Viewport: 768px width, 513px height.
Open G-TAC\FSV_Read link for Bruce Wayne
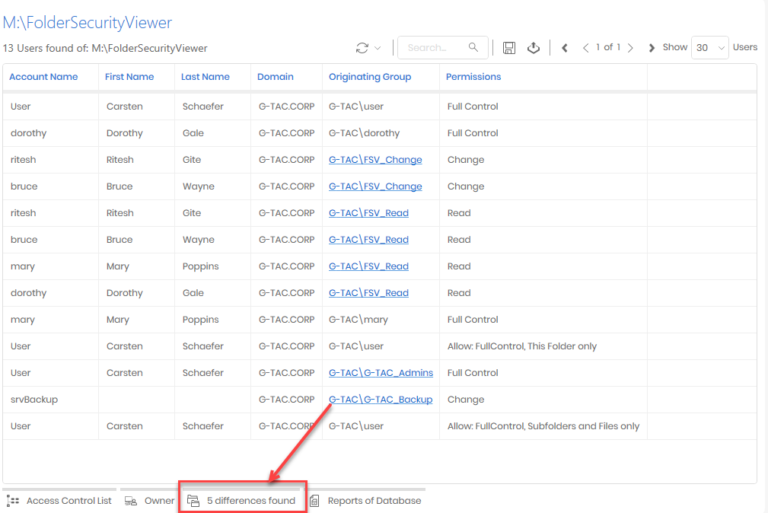coord(368,240)
